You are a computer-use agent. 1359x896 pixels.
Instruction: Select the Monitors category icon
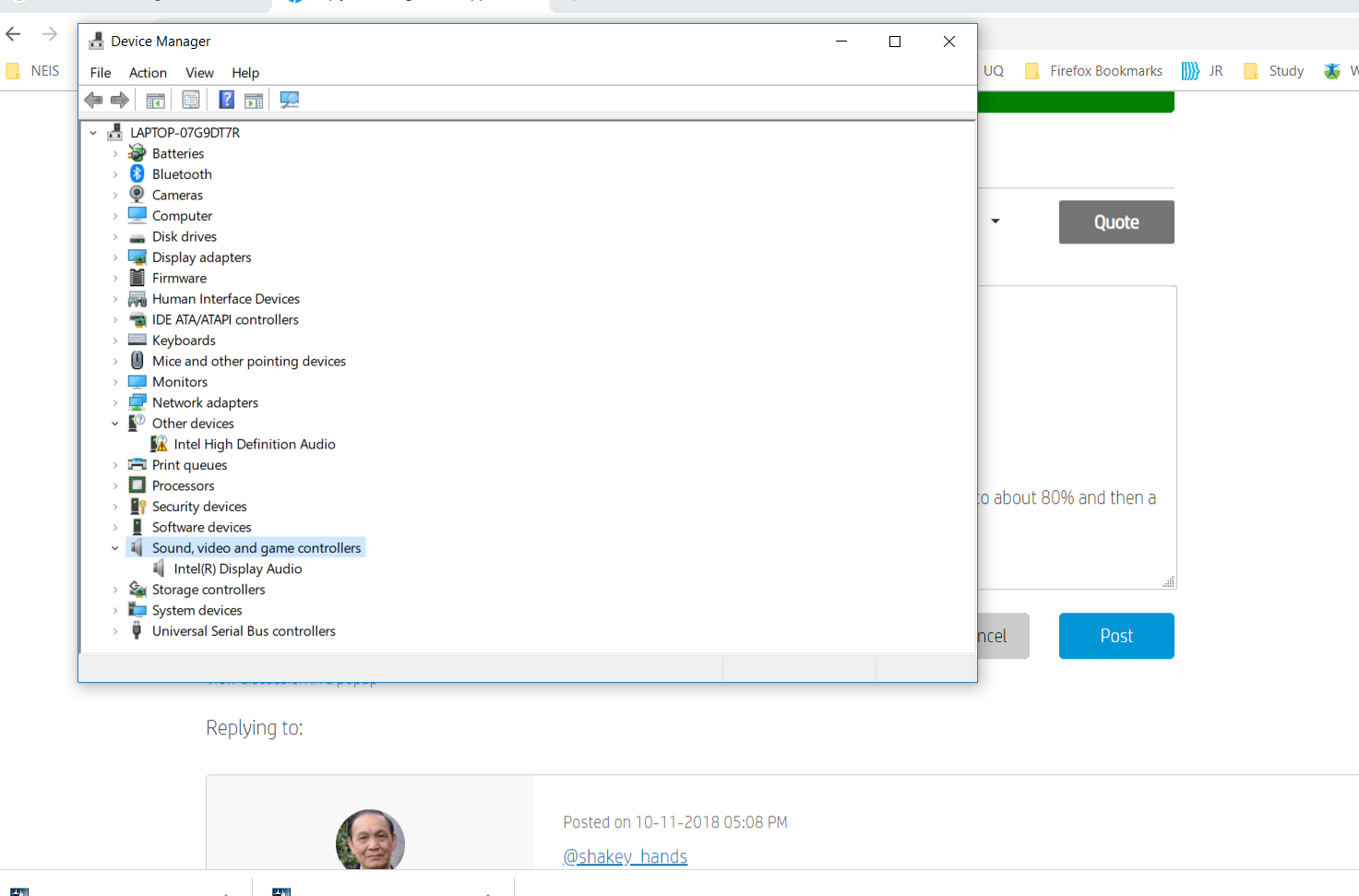point(137,381)
